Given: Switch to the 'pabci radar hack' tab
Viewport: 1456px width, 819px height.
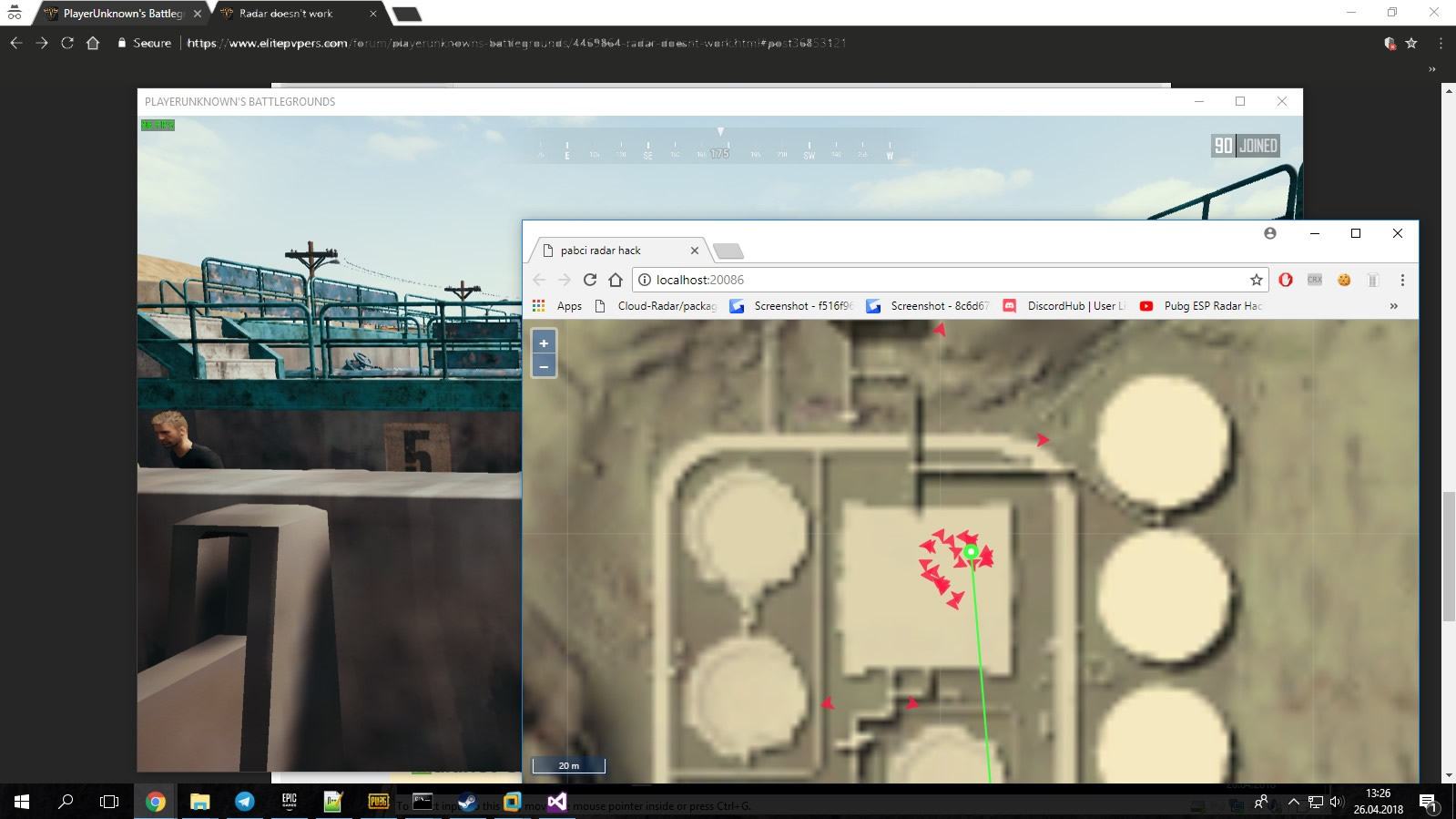Looking at the screenshot, I should pyautogui.click(x=617, y=251).
